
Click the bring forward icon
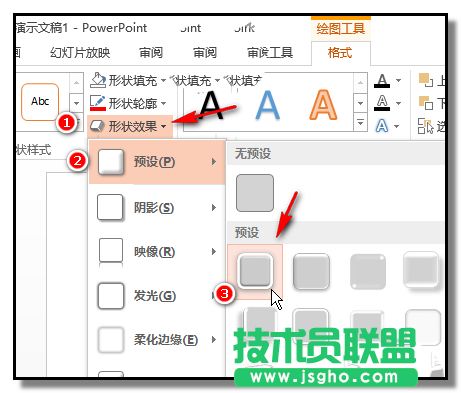[426, 80]
